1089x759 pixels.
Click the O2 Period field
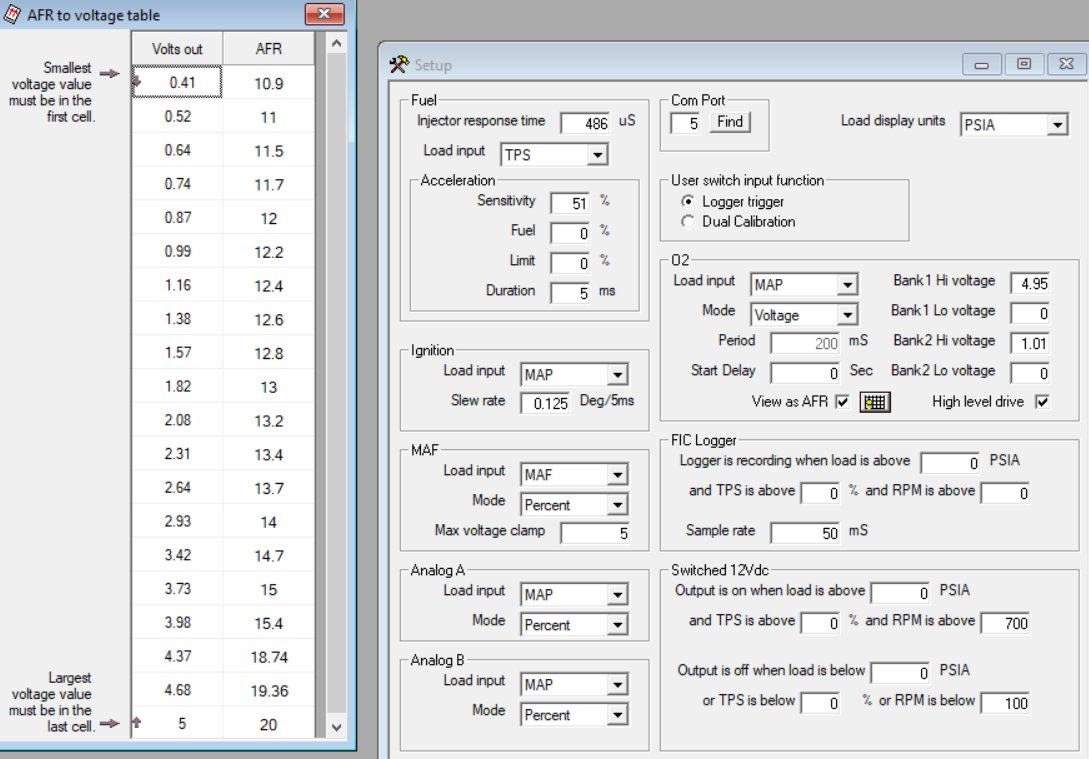(x=805, y=343)
